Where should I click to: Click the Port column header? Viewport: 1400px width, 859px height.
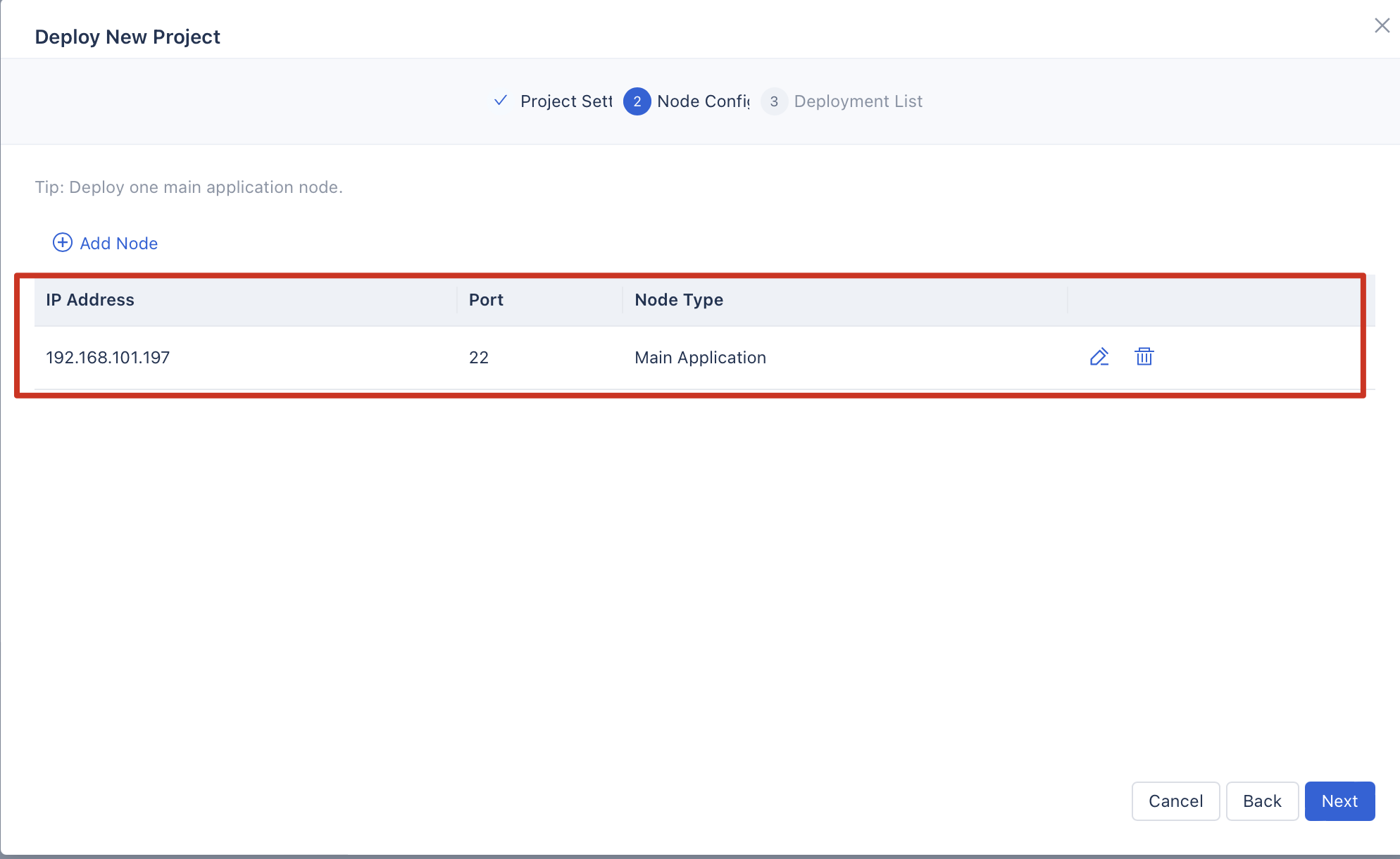coord(486,300)
